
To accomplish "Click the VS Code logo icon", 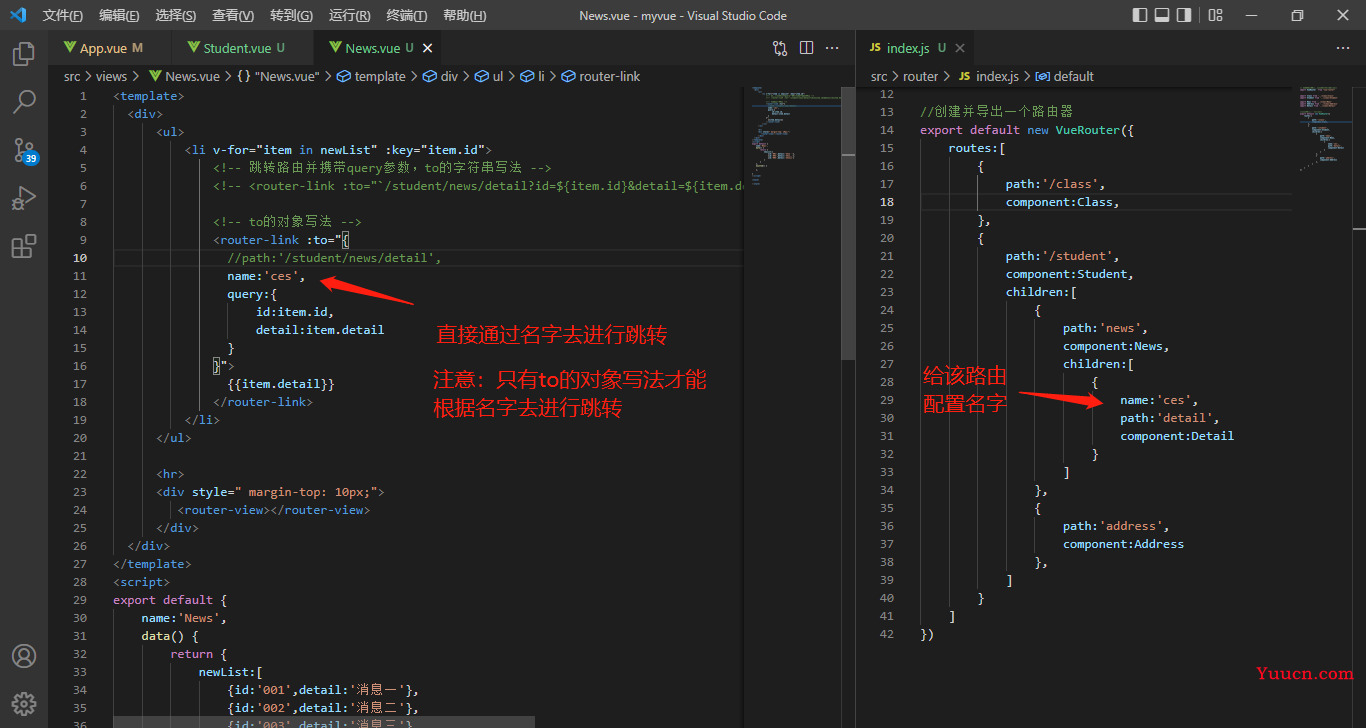I will click(x=18, y=15).
